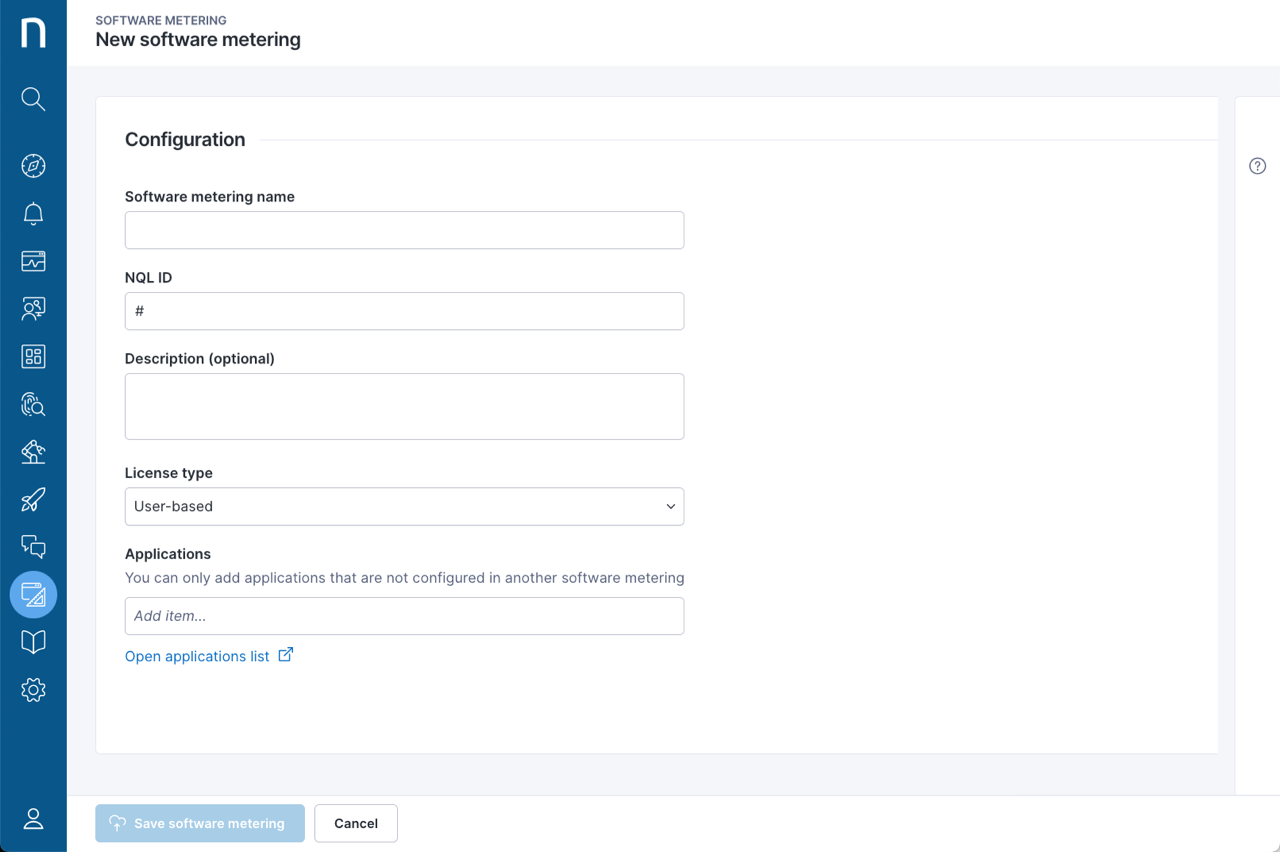The height and width of the screenshot is (852, 1280).
Task: Open the fingerprint investigation icon
Action: pyautogui.click(x=33, y=404)
